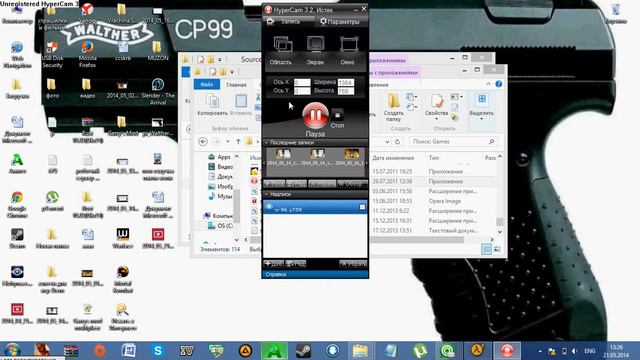Open the USB Disk Security desktop icon
This screenshot has height=360, width=640.
tap(52, 54)
